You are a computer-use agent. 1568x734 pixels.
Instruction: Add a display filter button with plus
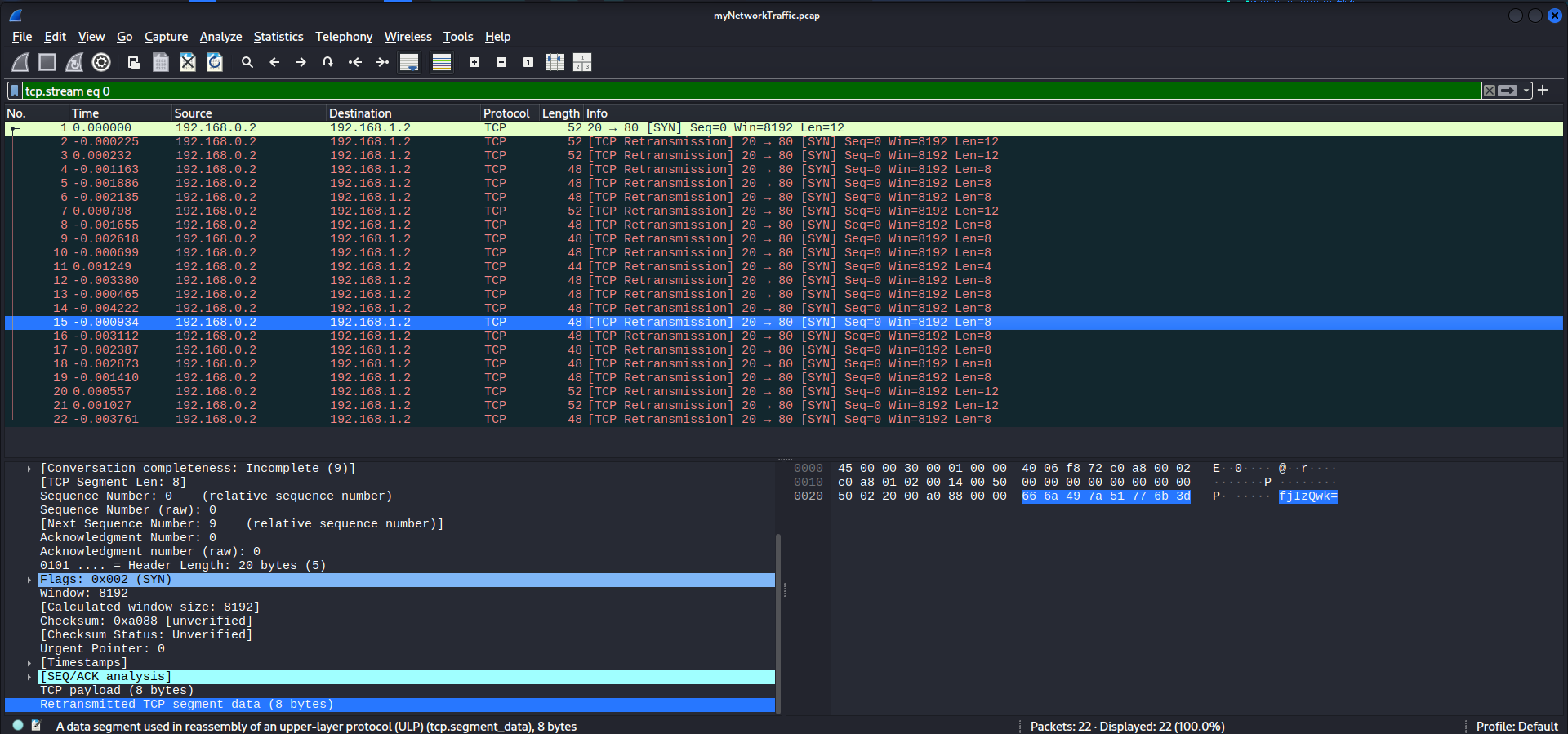(1543, 91)
